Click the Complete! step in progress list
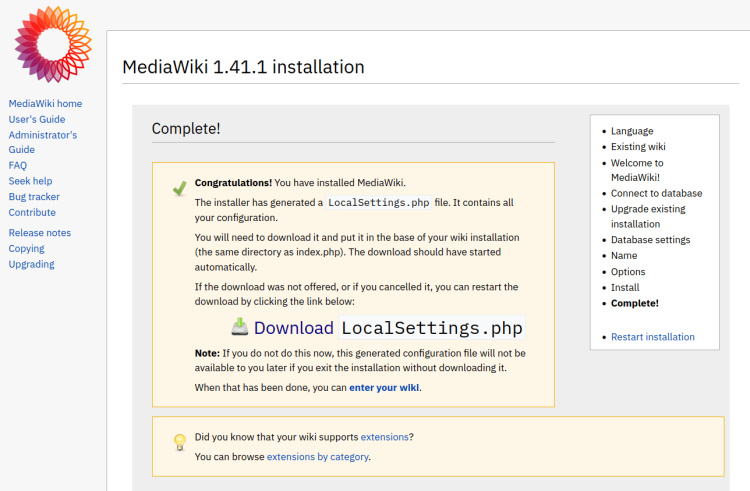The width and height of the screenshot is (750, 491). [x=634, y=303]
